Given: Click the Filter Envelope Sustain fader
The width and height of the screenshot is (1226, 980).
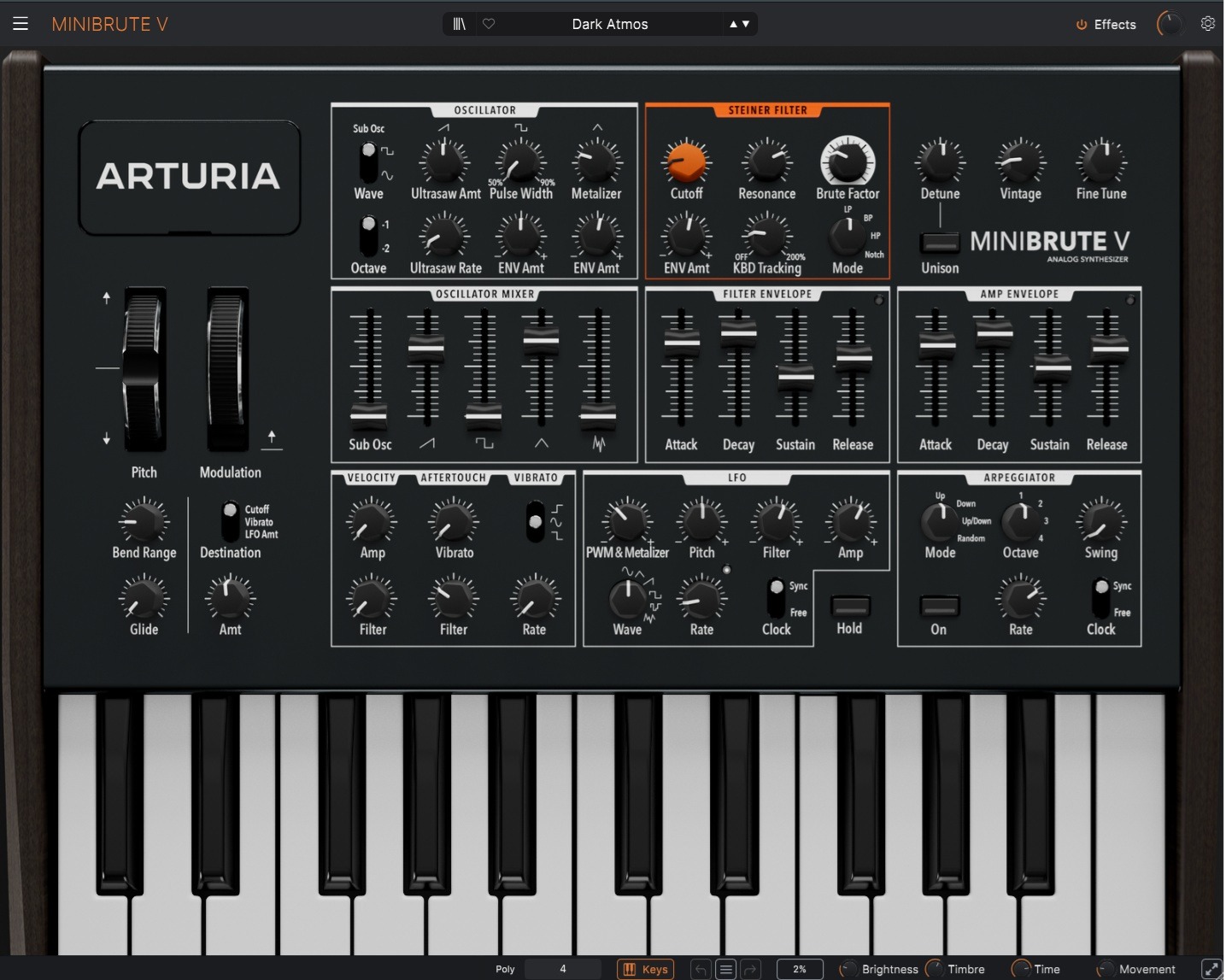Looking at the screenshot, I should click(x=795, y=376).
